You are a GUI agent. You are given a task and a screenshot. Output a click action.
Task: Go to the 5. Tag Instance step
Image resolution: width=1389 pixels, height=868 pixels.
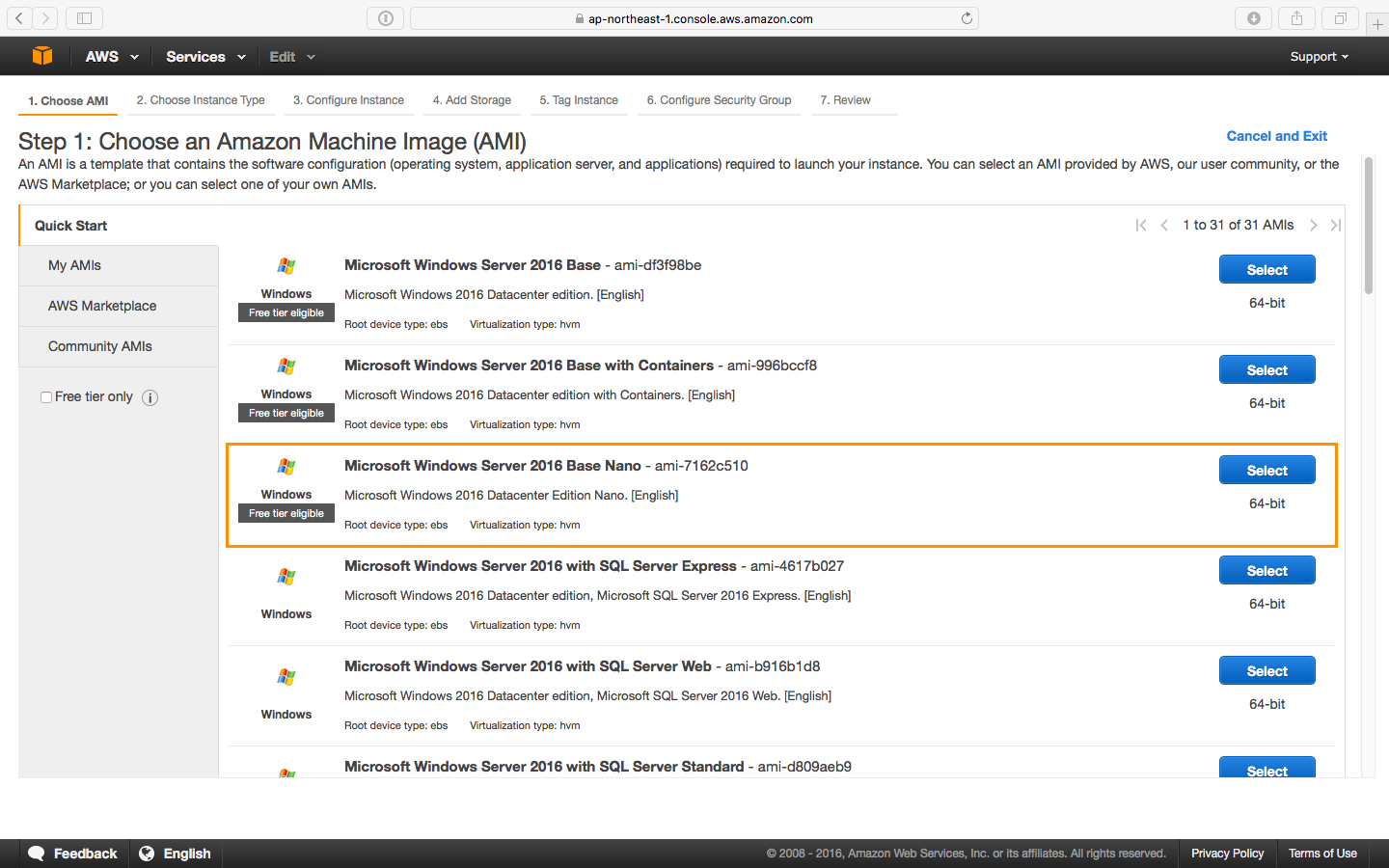tap(579, 100)
